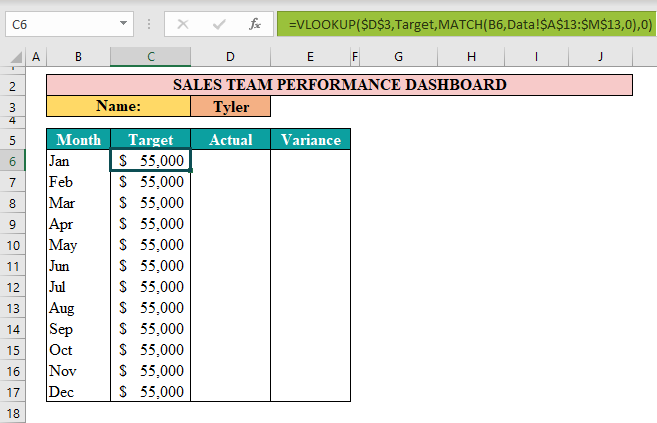Viewport: 657px width, 423px height.
Task: Select Oct target $55,000 cell
Action: [150, 350]
